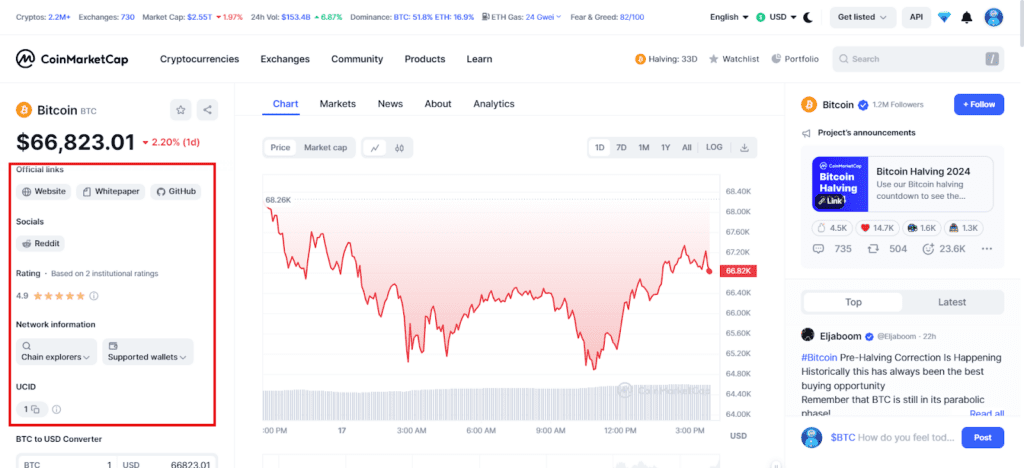Switch to the Analytics tab
The width and height of the screenshot is (1024, 468).
coord(494,104)
